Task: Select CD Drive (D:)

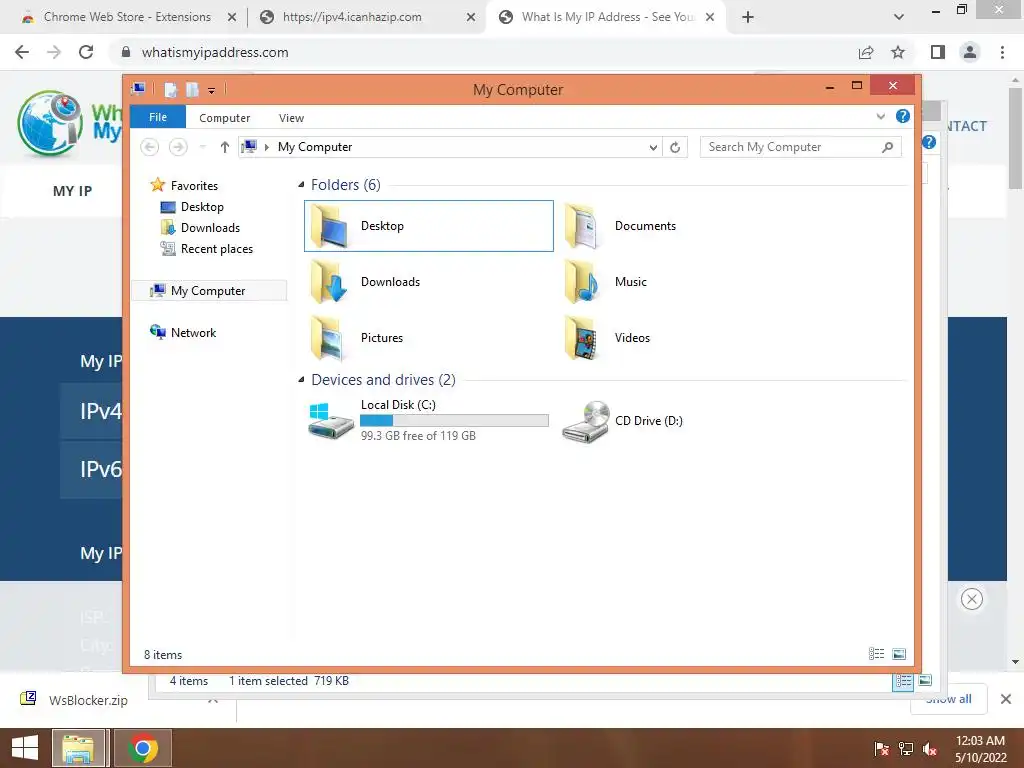Action: (622, 421)
